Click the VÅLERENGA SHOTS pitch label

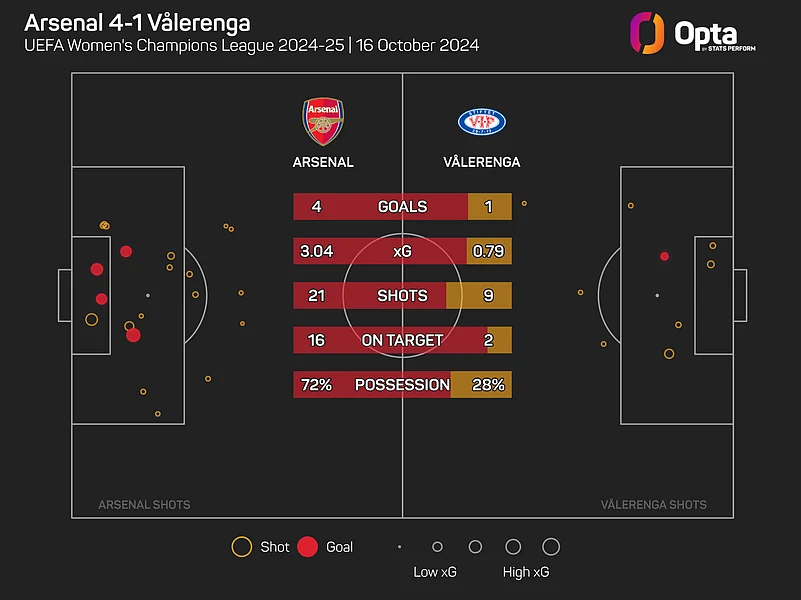tap(653, 505)
